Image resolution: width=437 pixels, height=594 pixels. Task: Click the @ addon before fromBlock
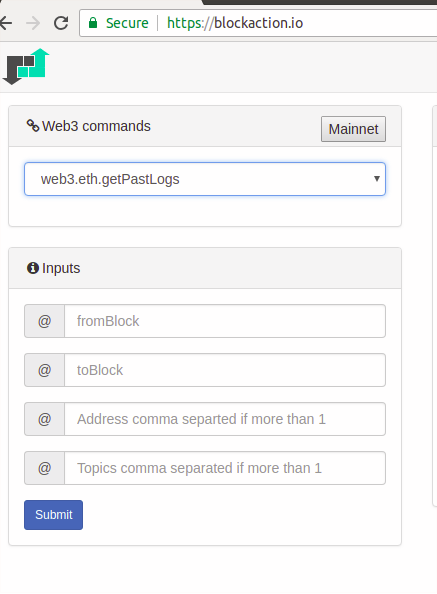(44, 321)
